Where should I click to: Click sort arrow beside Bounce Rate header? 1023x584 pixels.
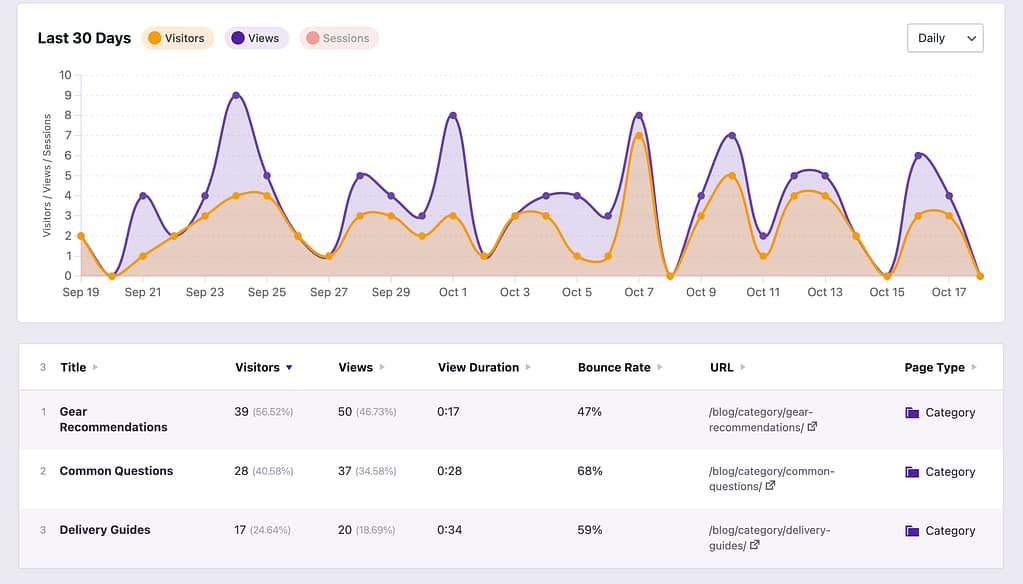tap(660, 367)
